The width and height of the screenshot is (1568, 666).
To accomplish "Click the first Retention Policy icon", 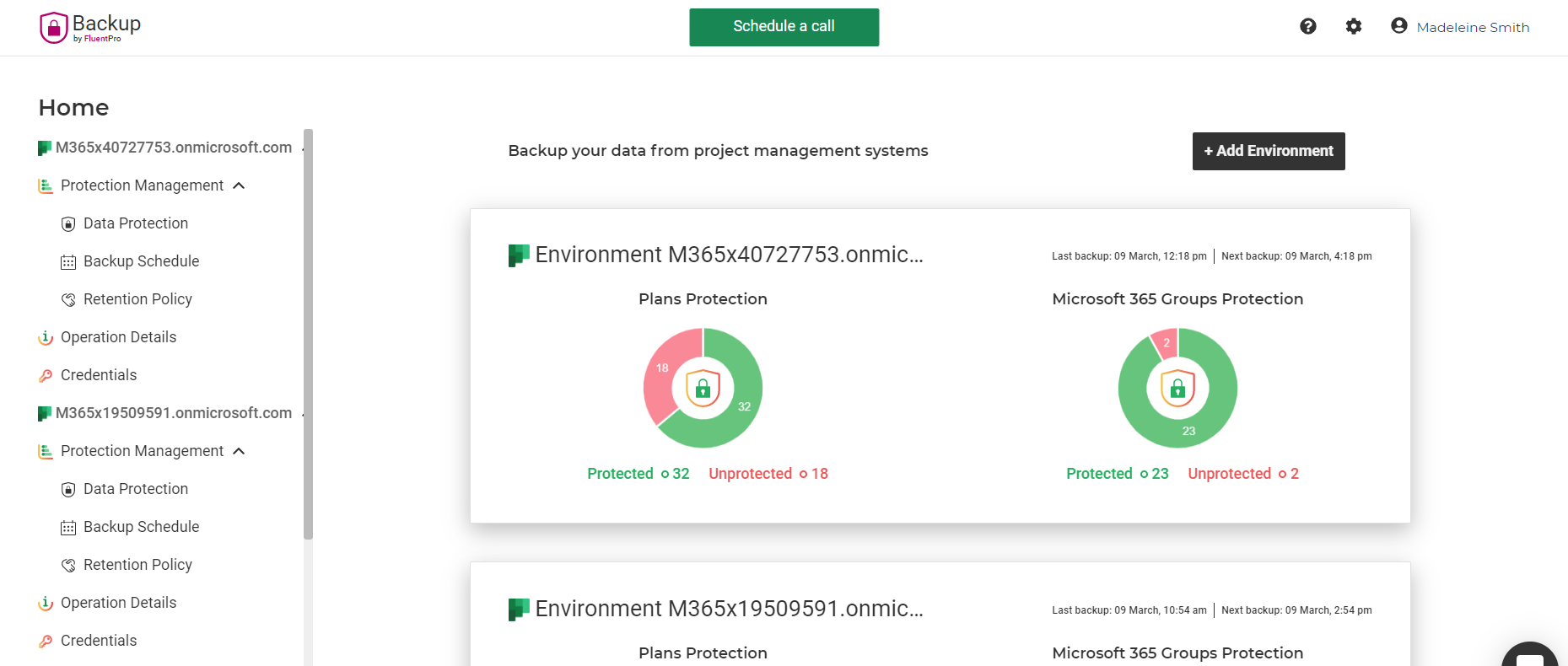I will click(68, 300).
